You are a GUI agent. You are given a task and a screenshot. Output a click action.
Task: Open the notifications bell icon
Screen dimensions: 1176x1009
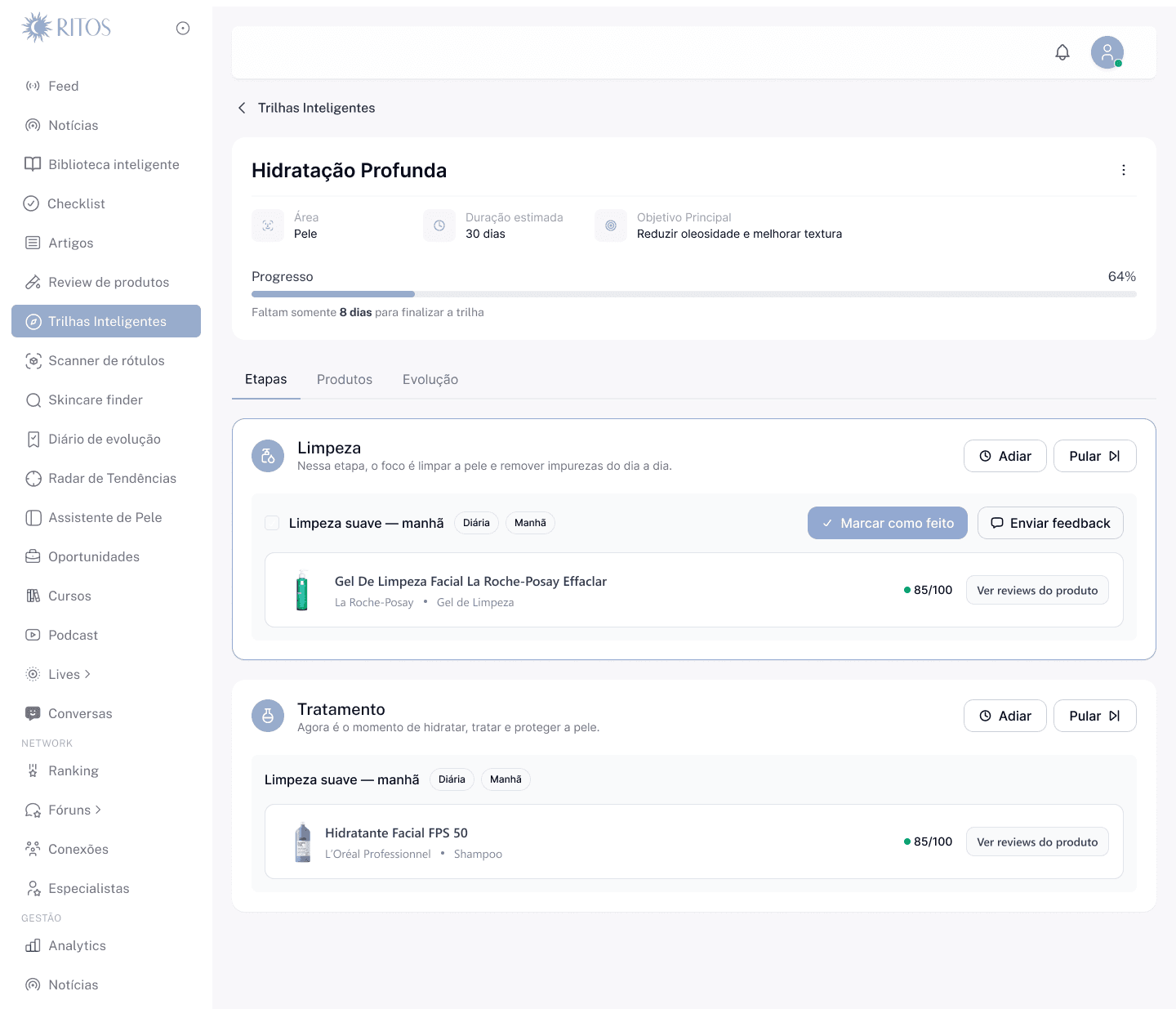[x=1062, y=52]
